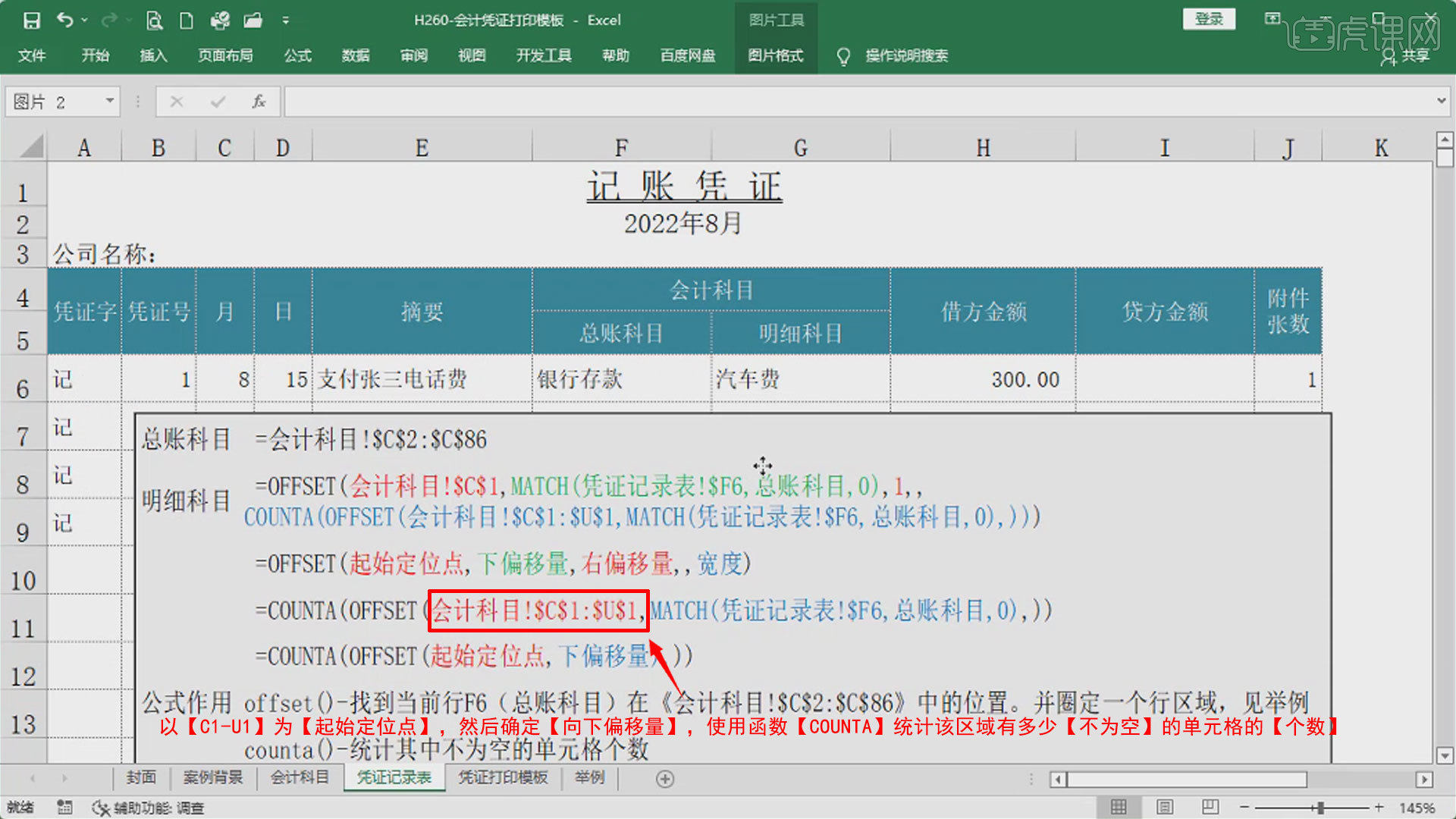The width and height of the screenshot is (1456, 819).
Task: Switch to the 凭证打印模板 sheet tab
Action: pyautogui.click(x=503, y=777)
